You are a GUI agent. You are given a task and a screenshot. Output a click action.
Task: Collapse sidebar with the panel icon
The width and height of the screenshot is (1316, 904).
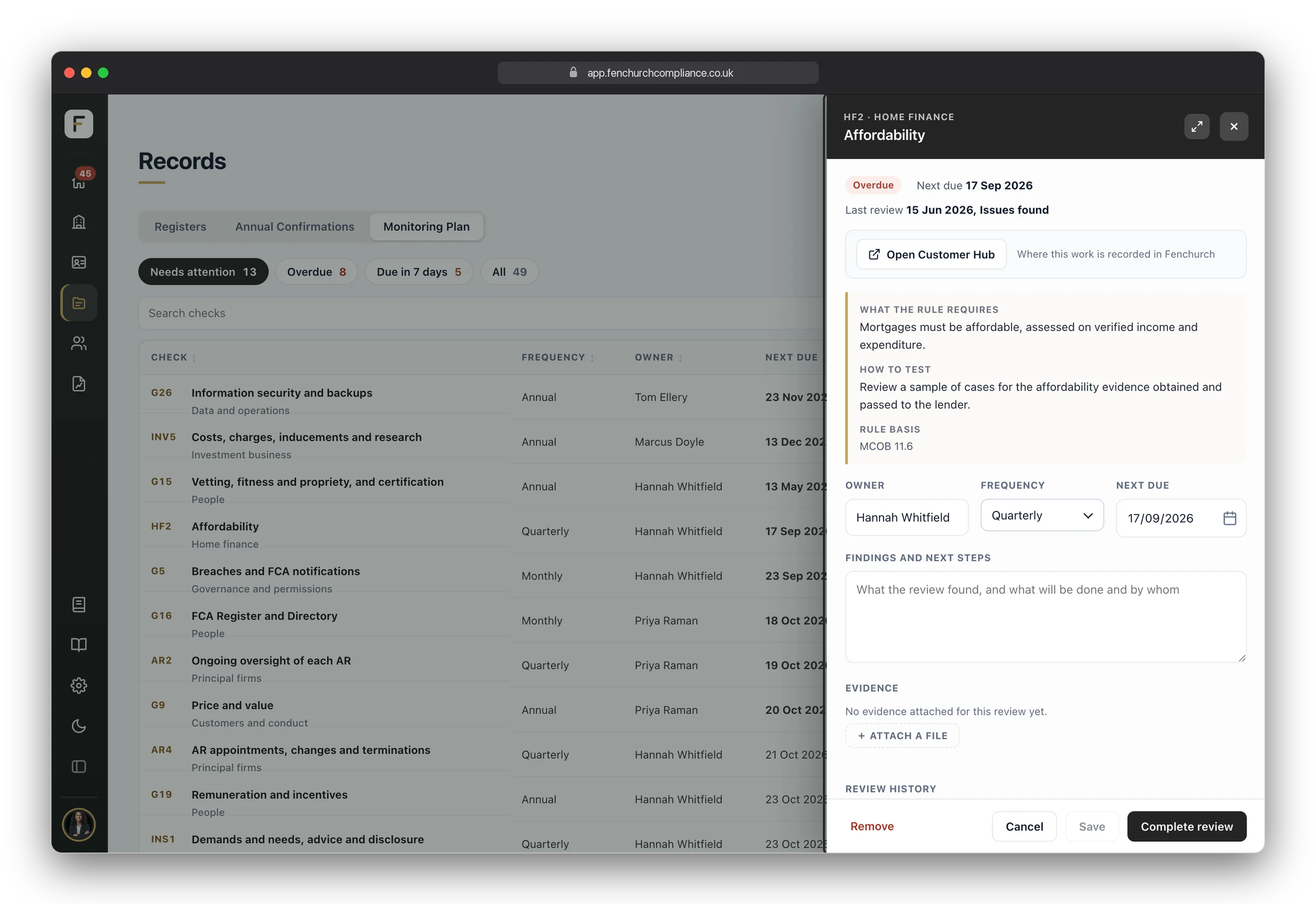pos(79,766)
